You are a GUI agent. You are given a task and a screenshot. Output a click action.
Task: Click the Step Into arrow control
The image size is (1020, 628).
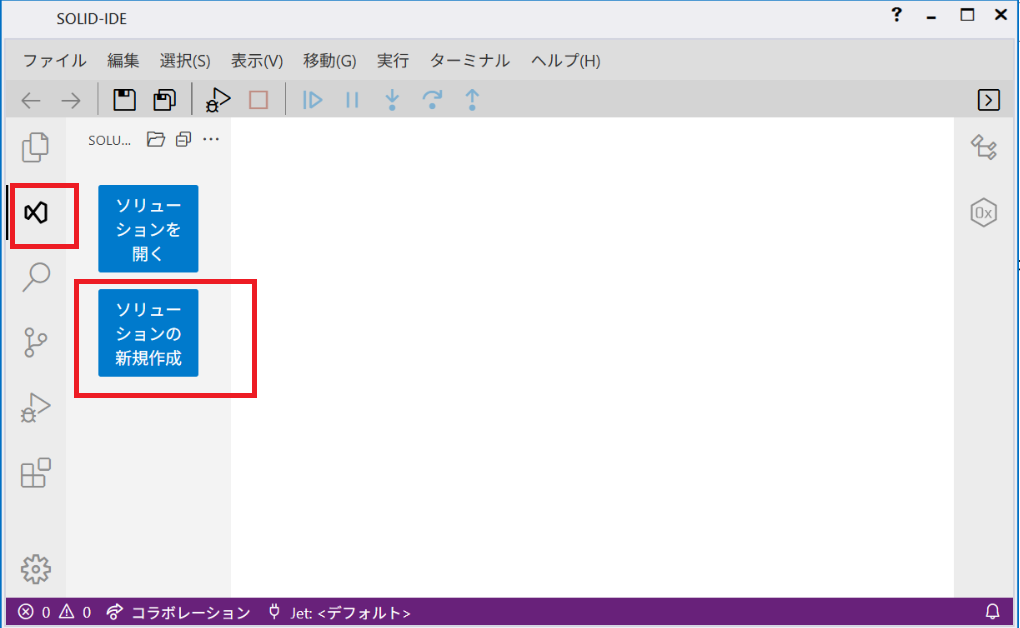(x=392, y=100)
